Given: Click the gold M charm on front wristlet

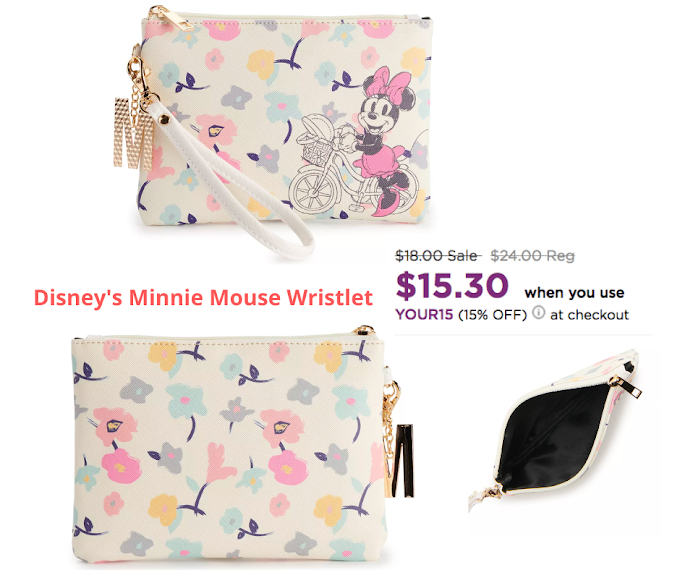Looking at the screenshot, I should click(134, 133).
